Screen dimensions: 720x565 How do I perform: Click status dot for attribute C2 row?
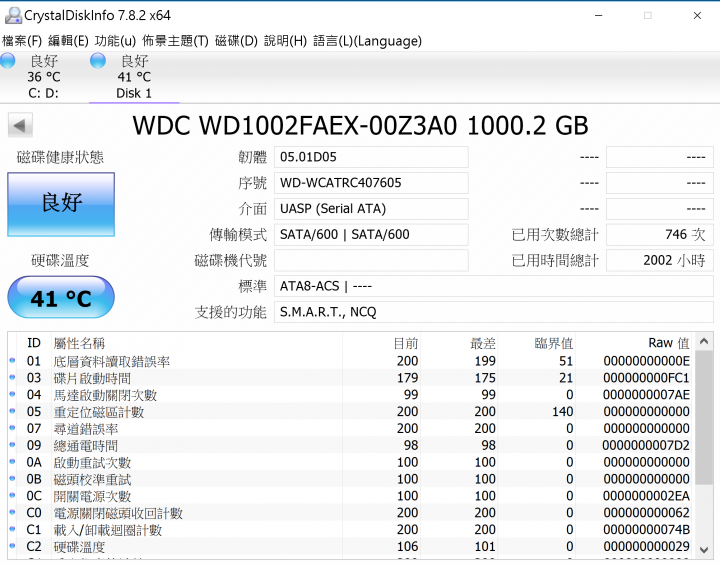(12, 546)
